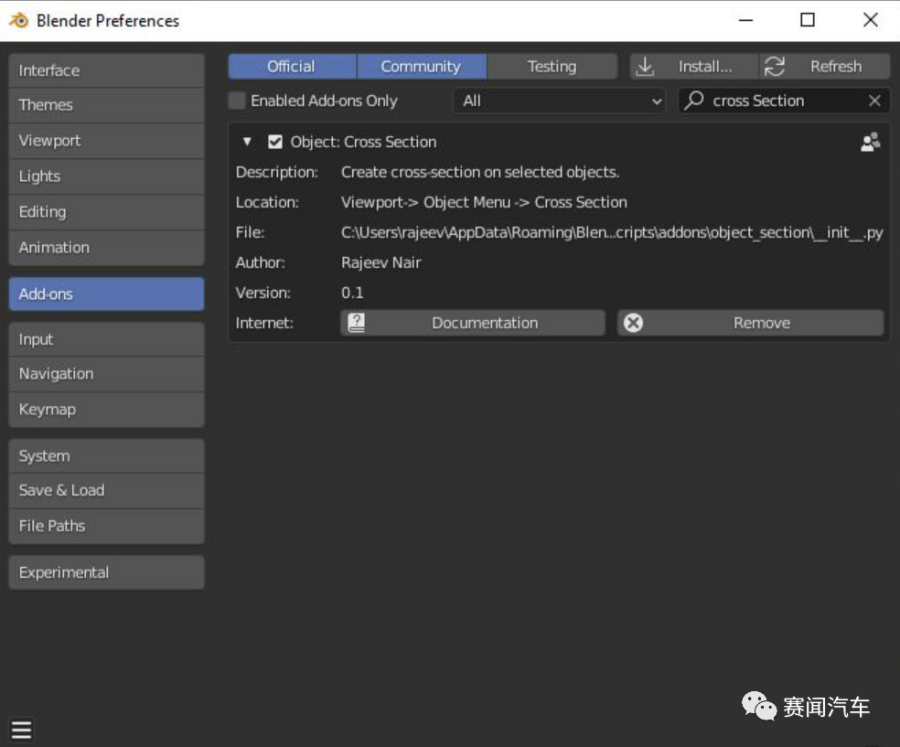
Task: Collapse the Cross Section add-on details
Action: pyautogui.click(x=247, y=142)
